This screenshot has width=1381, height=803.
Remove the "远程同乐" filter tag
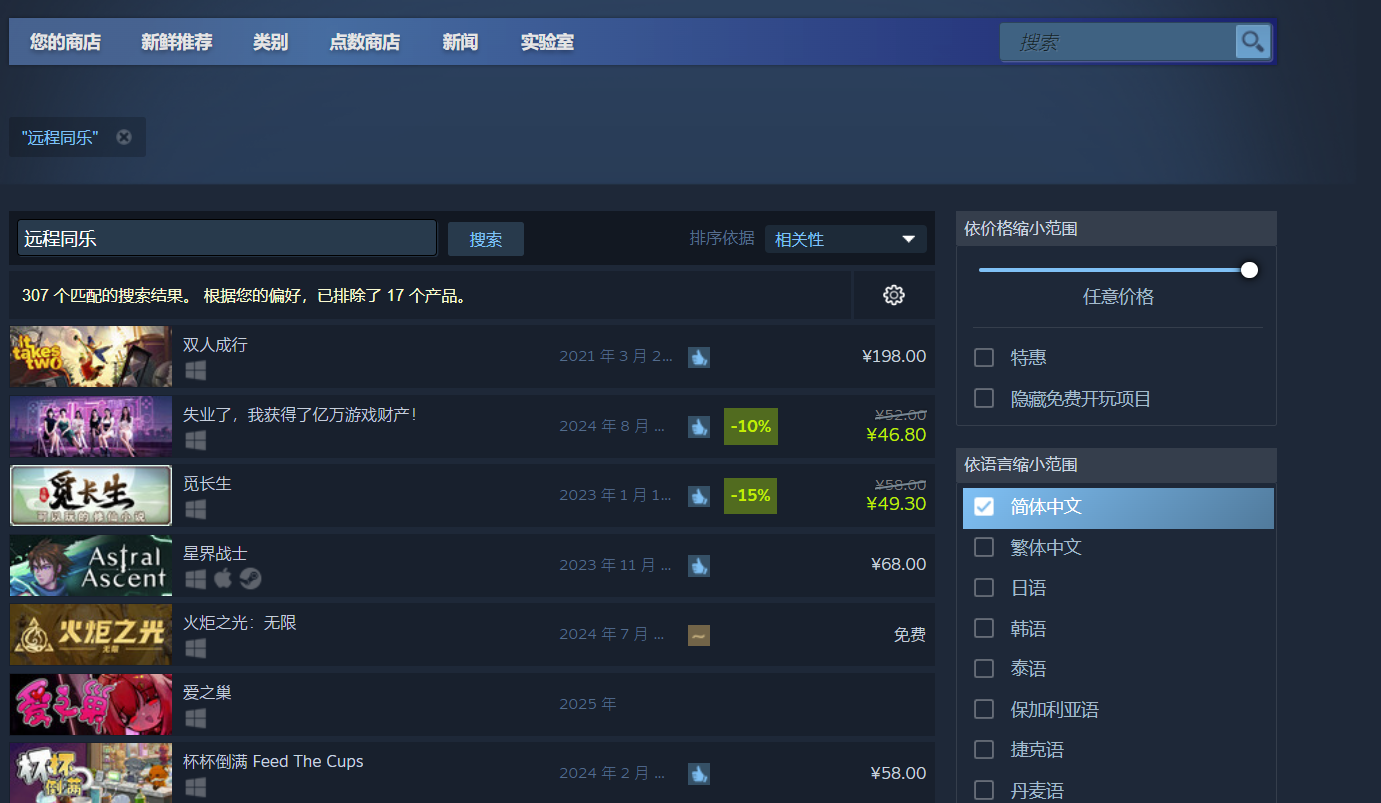pos(124,137)
